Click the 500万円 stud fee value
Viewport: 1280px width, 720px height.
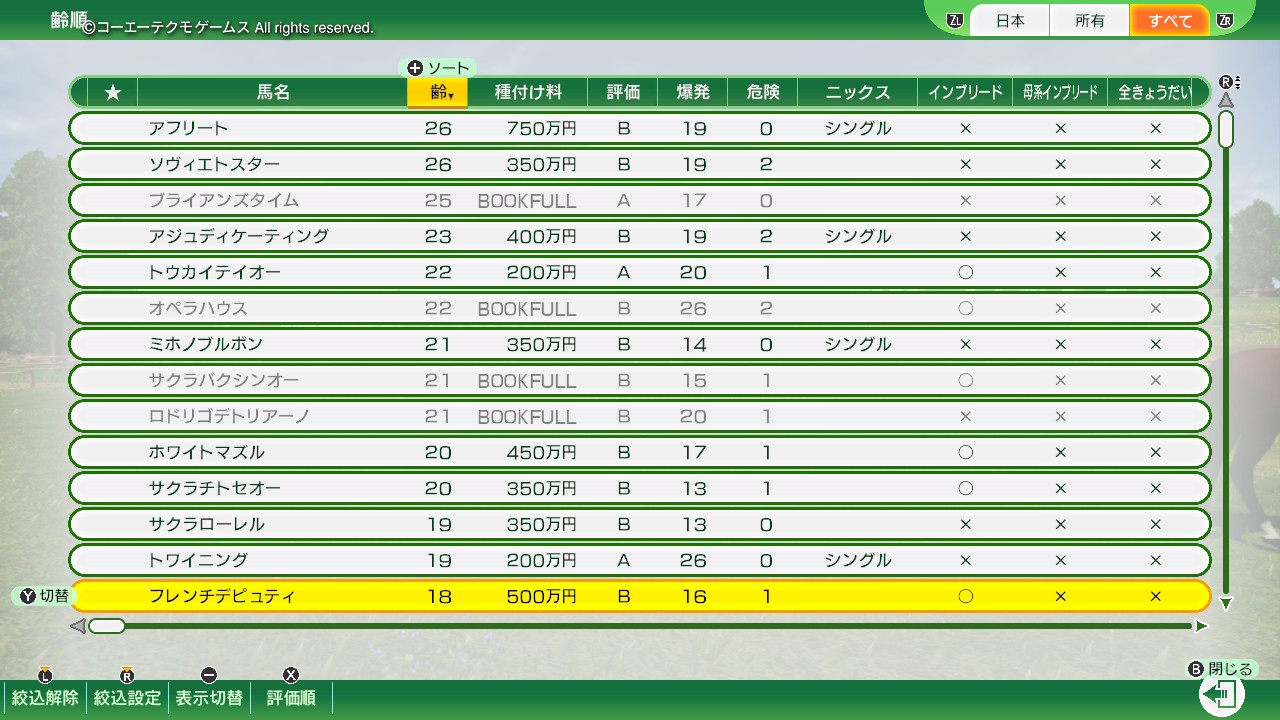[x=541, y=596]
